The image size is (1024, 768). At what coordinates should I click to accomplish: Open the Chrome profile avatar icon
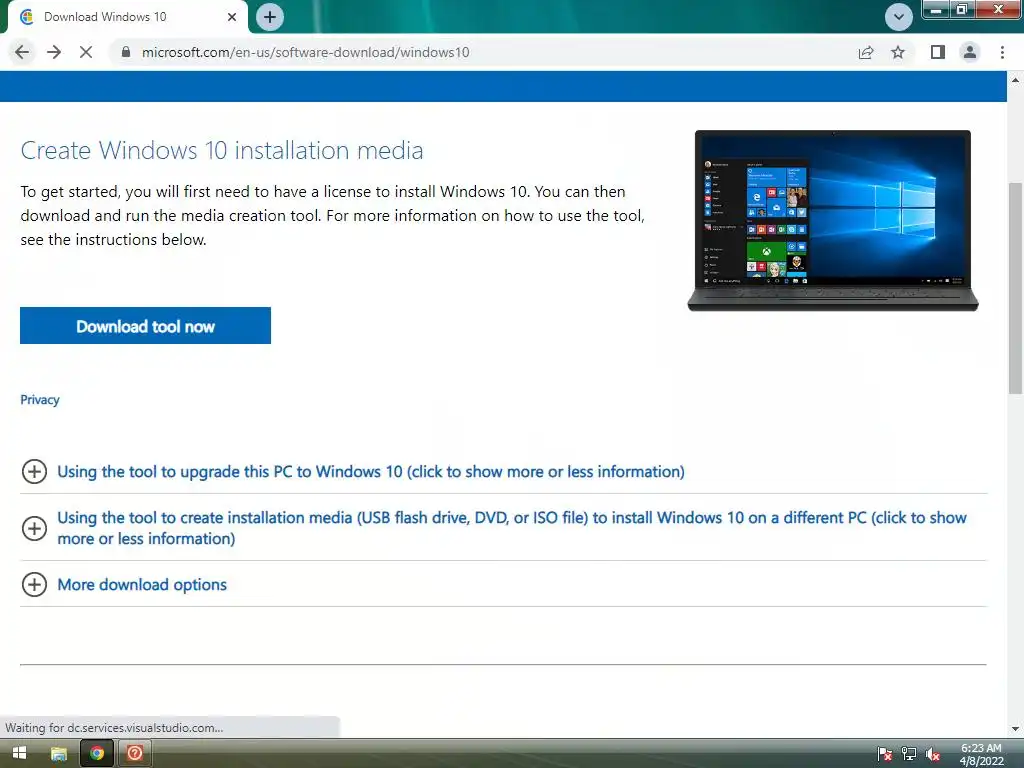[970, 52]
